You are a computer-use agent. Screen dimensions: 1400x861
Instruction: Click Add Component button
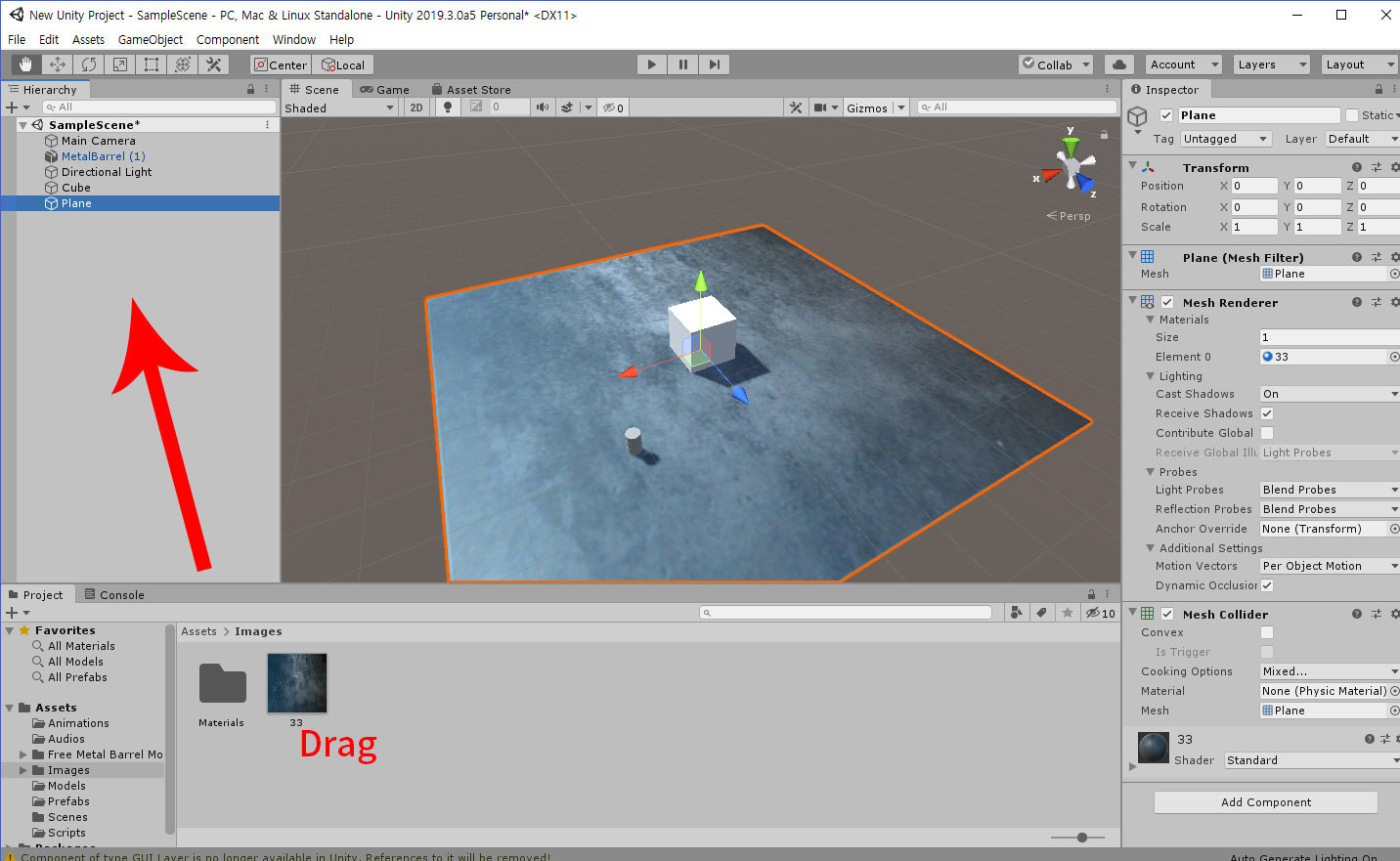1266,802
